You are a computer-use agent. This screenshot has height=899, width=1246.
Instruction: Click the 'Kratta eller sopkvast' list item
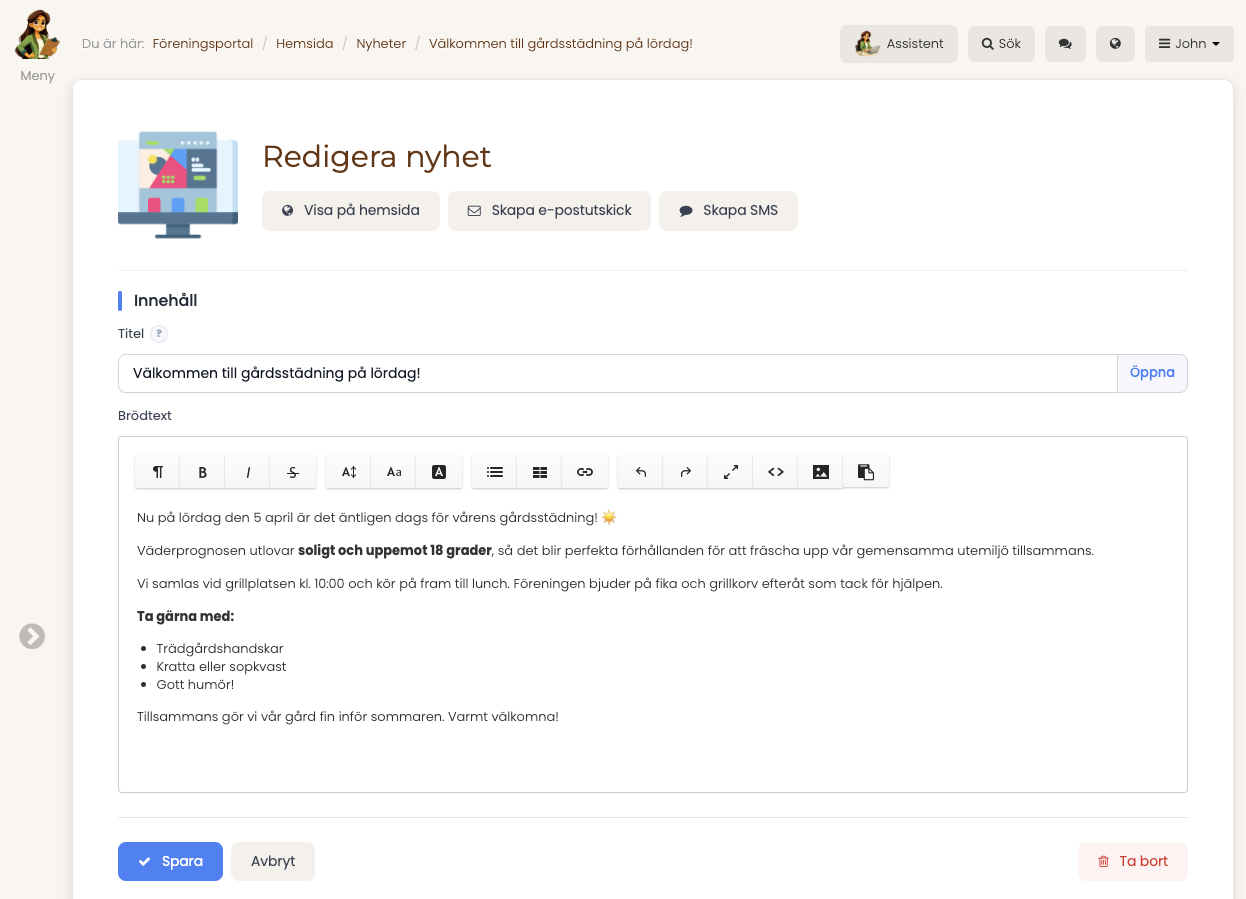click(x=222, y=666)
